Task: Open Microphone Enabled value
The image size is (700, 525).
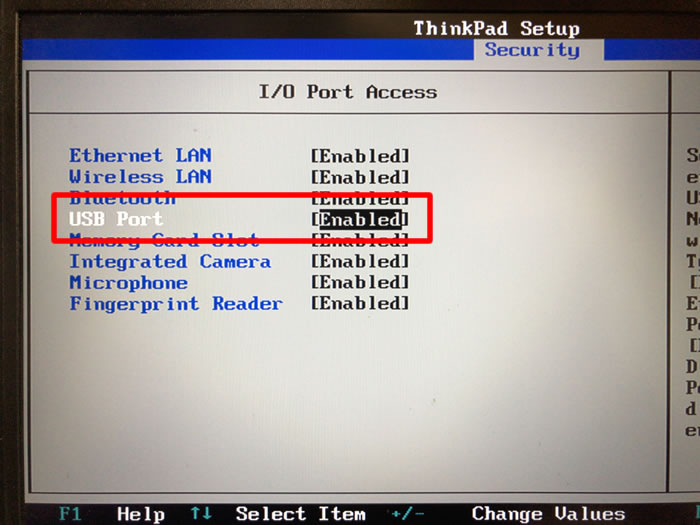Action: [x=360, y=283]
